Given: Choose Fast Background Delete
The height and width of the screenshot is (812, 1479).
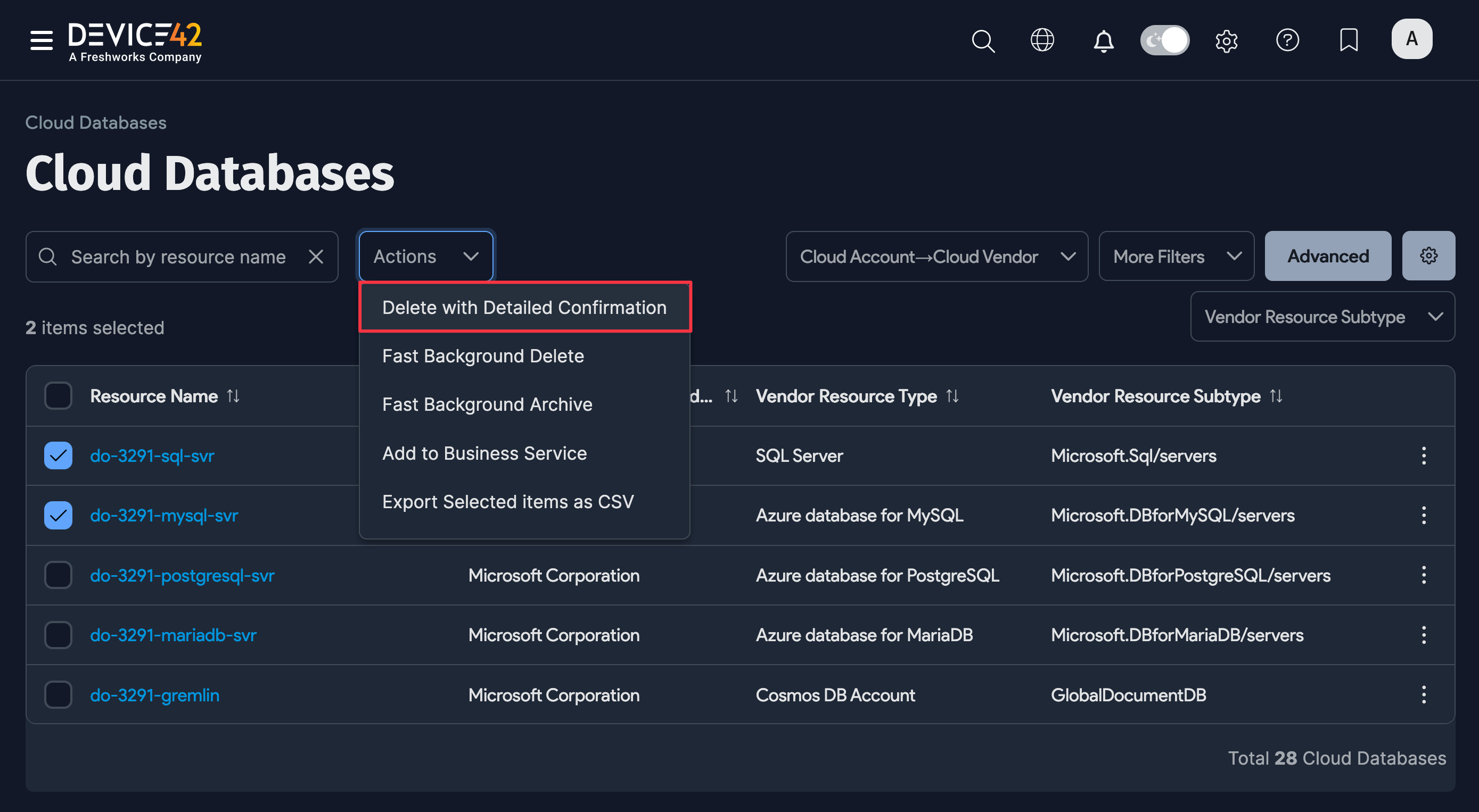Looking at the screenshot, I should click(483, 356).
